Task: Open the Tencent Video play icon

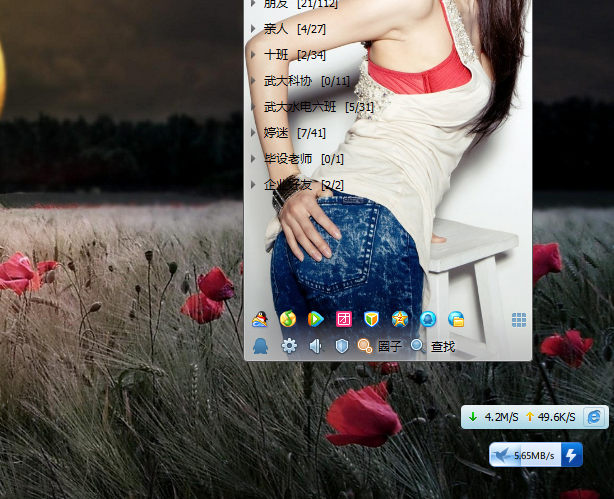Action: 316,319
